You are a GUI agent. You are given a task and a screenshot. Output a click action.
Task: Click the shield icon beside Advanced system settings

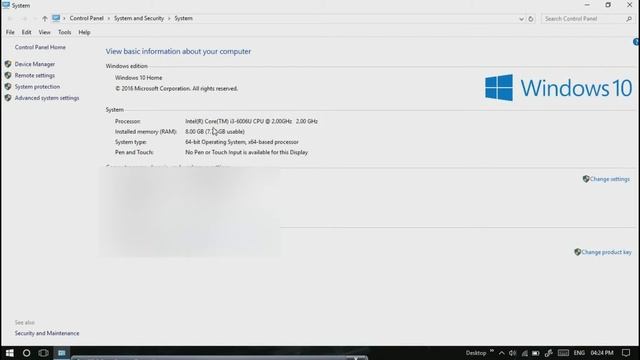coord(8,98)
